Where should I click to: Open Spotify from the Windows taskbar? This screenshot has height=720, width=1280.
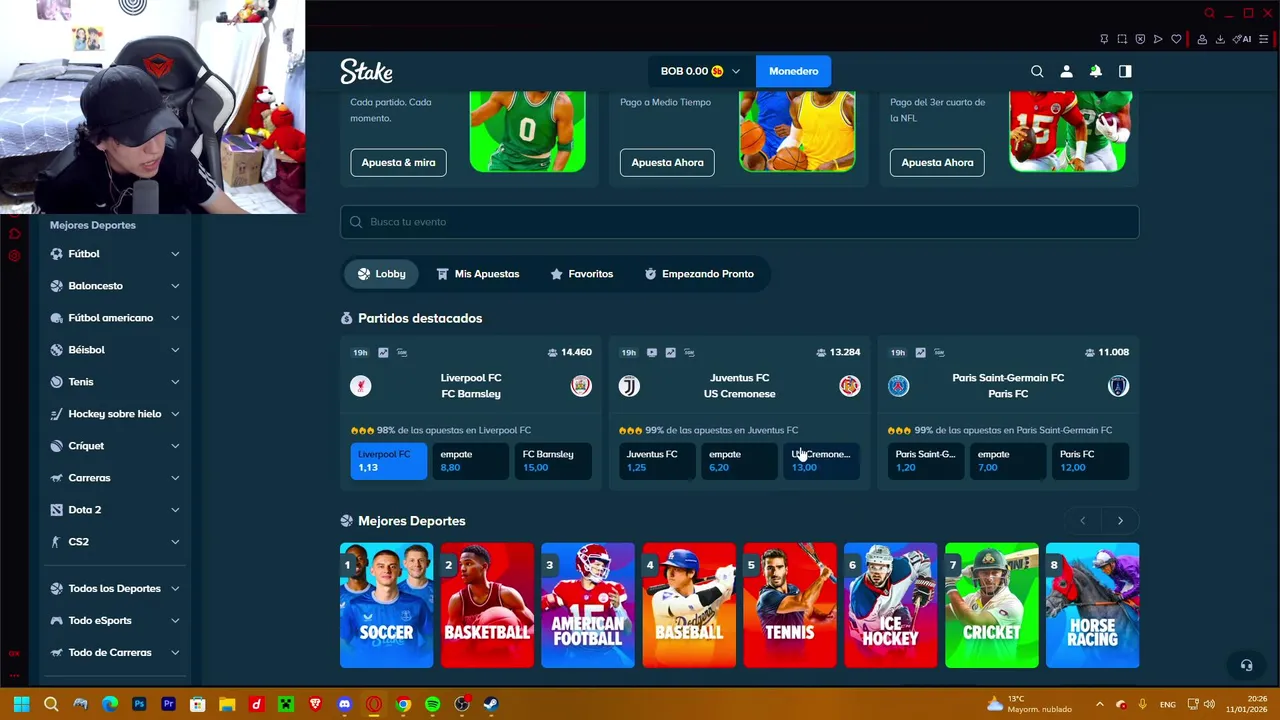tap(432, 704)
